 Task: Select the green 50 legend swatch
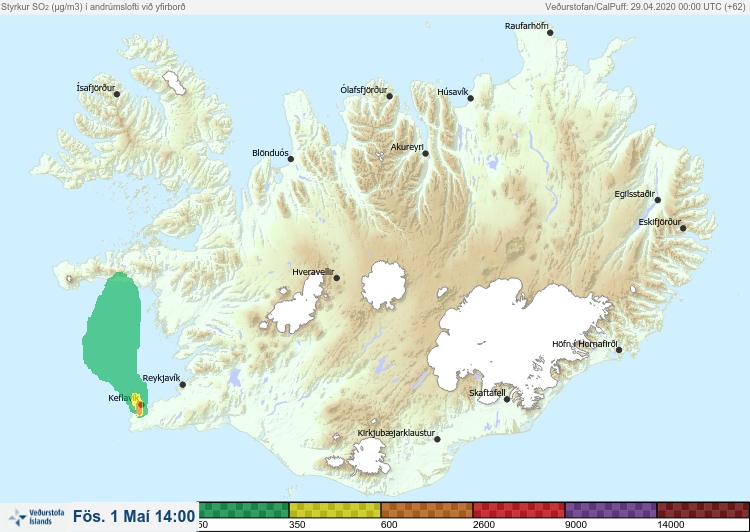pyautogui.click(x=243, y=510)
